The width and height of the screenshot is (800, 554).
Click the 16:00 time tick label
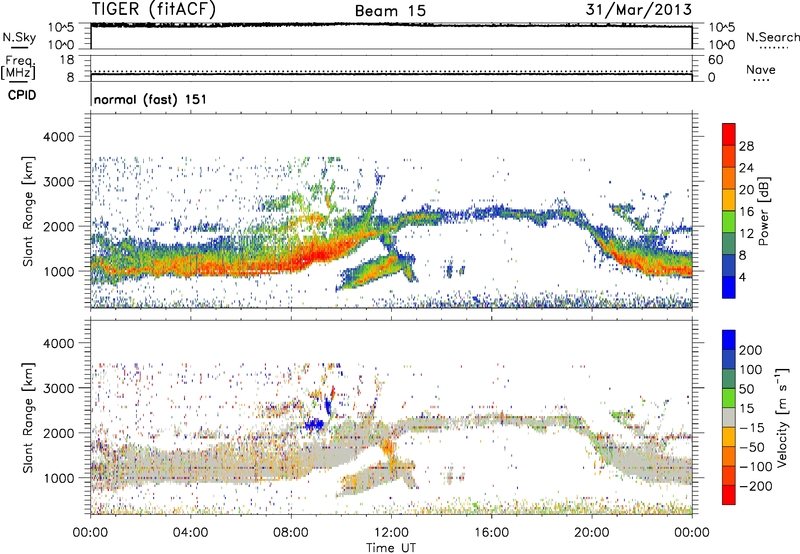[491, 533]
